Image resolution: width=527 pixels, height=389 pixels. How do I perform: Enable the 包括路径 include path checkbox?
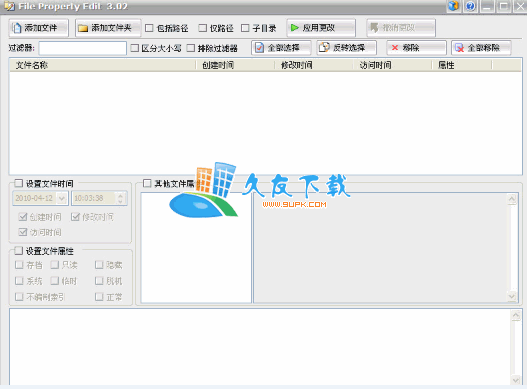click(x=149, y=28)
